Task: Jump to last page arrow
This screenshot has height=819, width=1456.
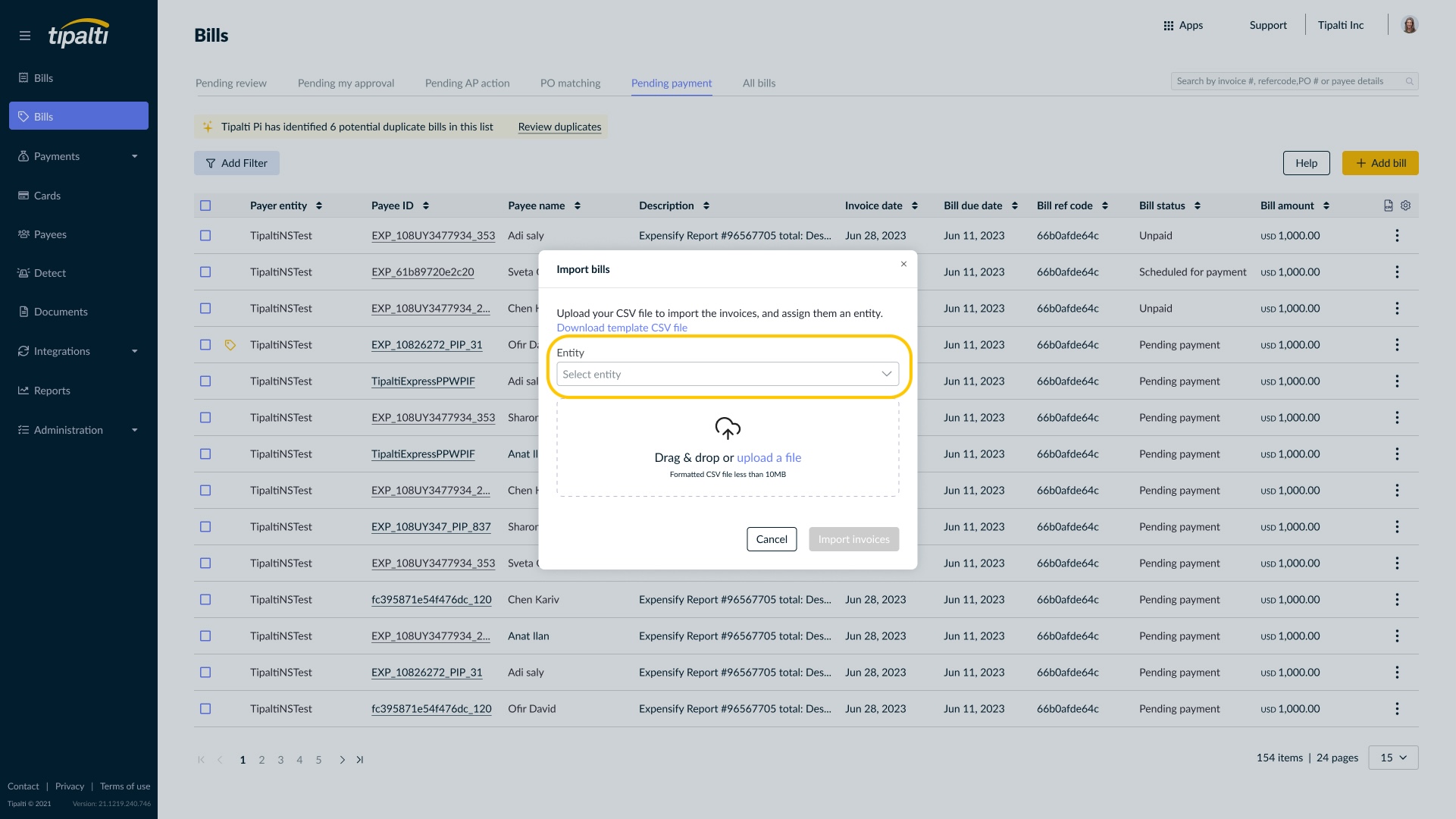Action: pos(360,760)
